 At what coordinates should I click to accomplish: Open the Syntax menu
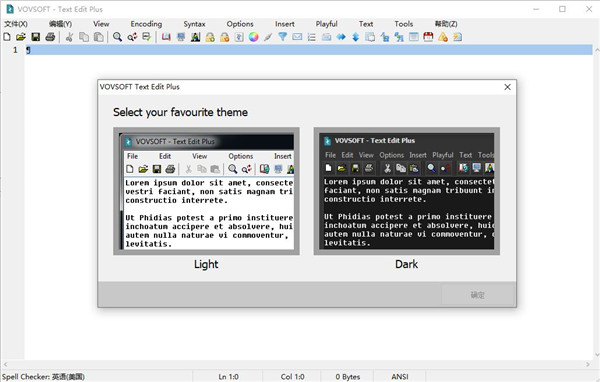coord(194,24)
